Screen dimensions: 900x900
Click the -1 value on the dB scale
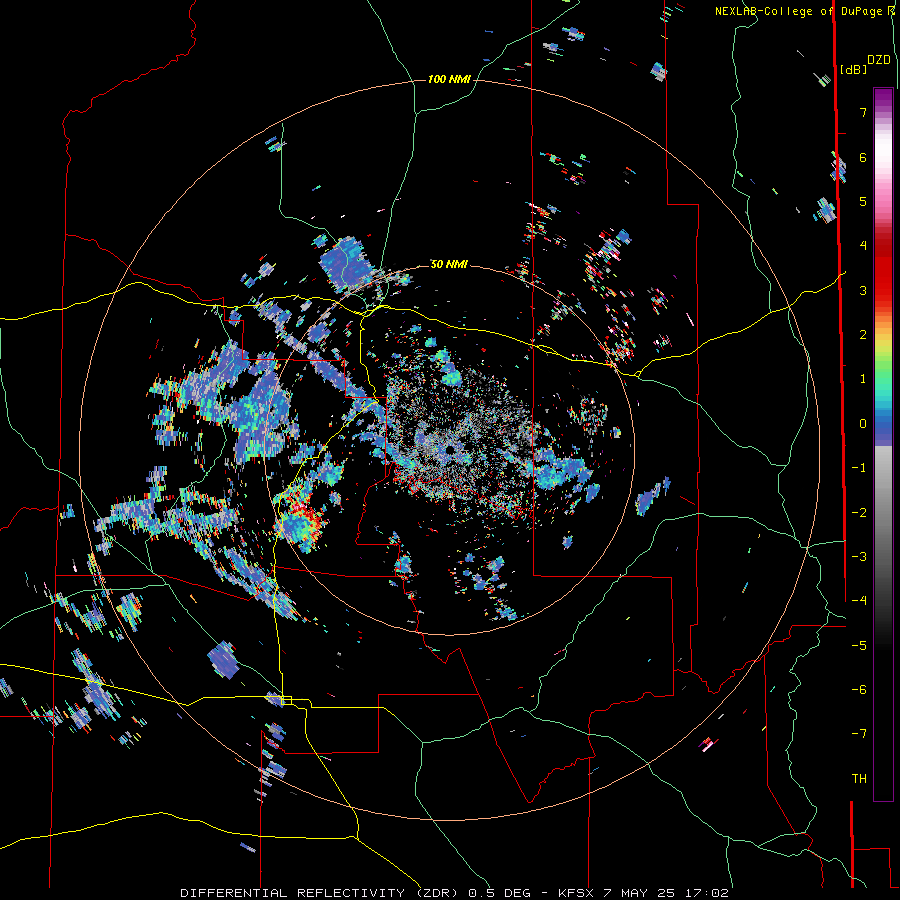pos(859,468)
